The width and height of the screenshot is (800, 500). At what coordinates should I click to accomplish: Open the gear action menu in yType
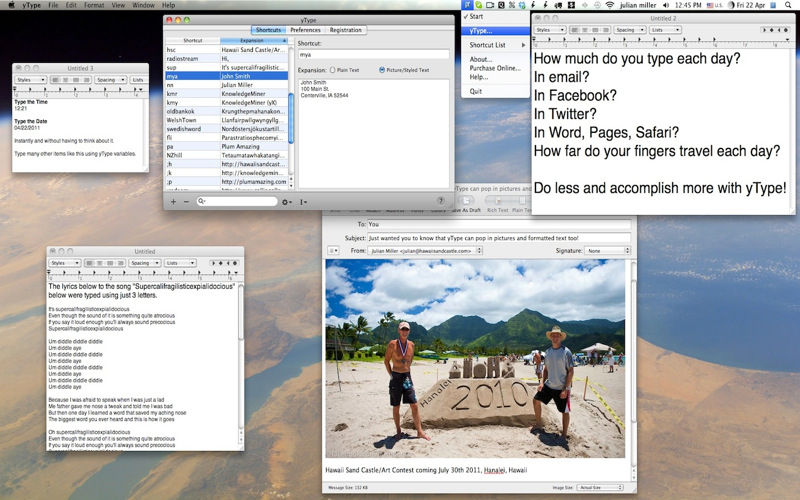(287, 202)
